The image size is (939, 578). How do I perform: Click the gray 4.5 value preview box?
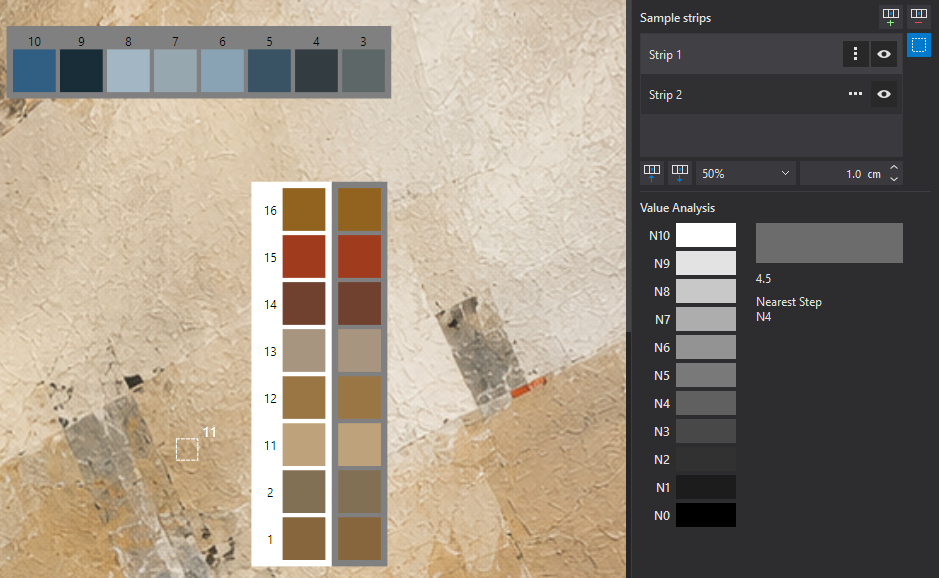click(x=829, y=243)
